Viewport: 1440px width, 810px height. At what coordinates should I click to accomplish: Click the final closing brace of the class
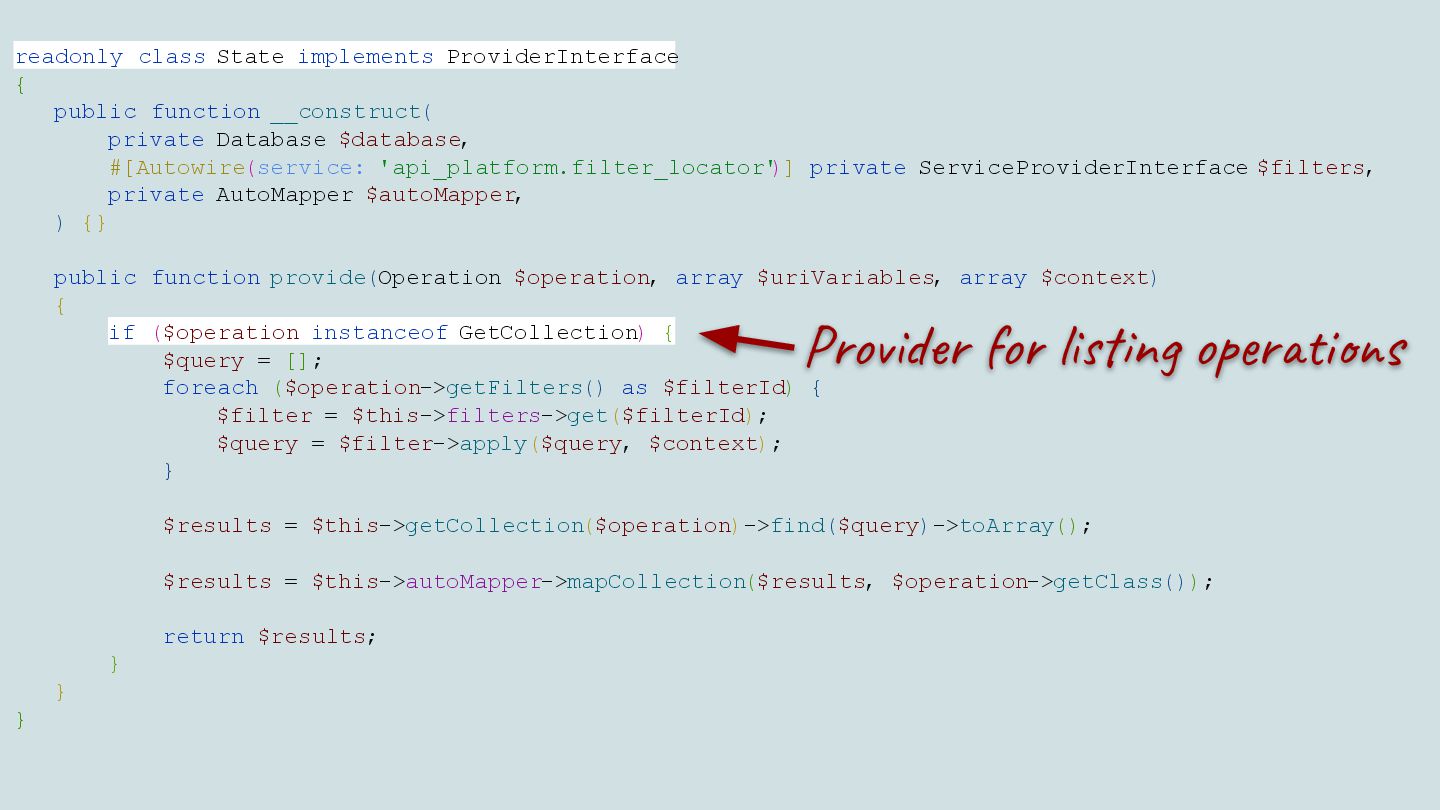point(20,719)
